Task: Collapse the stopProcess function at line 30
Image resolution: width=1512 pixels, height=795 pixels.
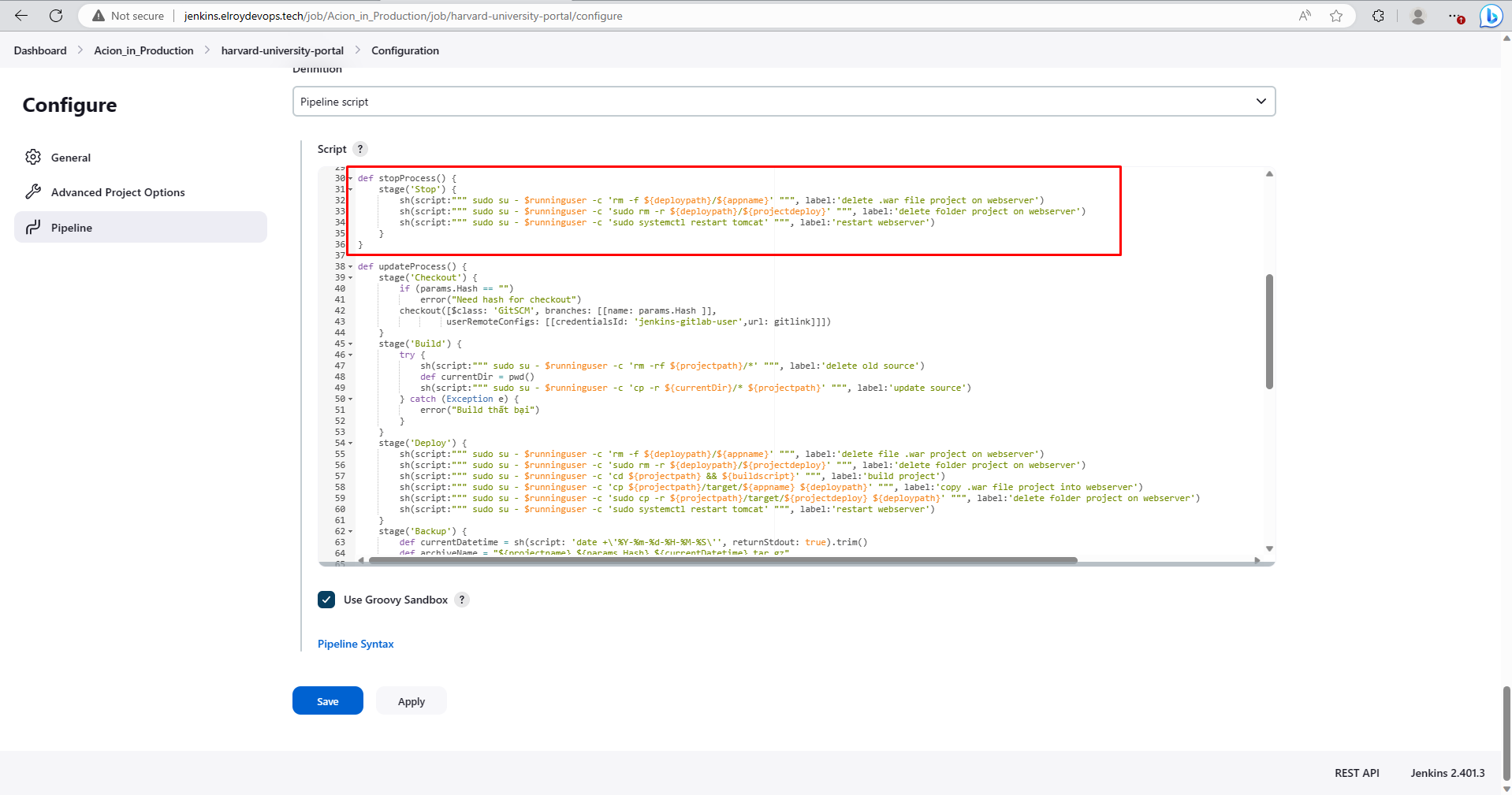Action: click(x=351, y=179)
